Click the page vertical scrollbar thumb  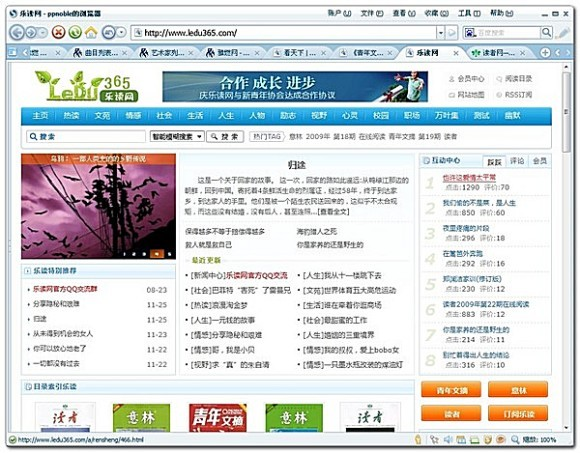(x=566, y=112)
